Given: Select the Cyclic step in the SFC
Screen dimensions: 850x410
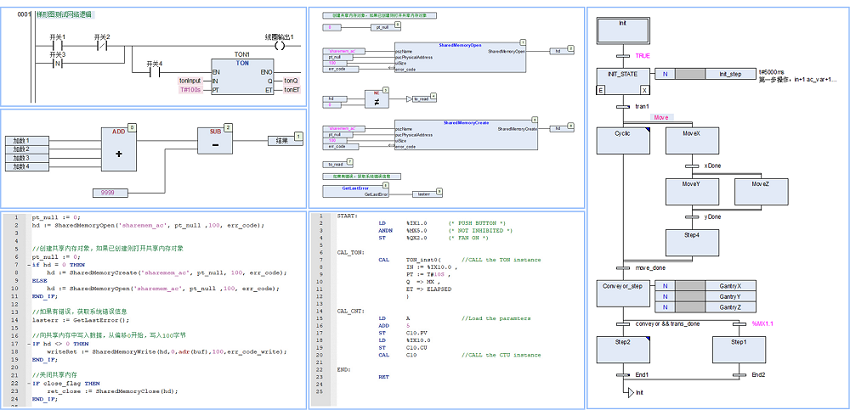Looking at the screenshot, I should (622, 140).
